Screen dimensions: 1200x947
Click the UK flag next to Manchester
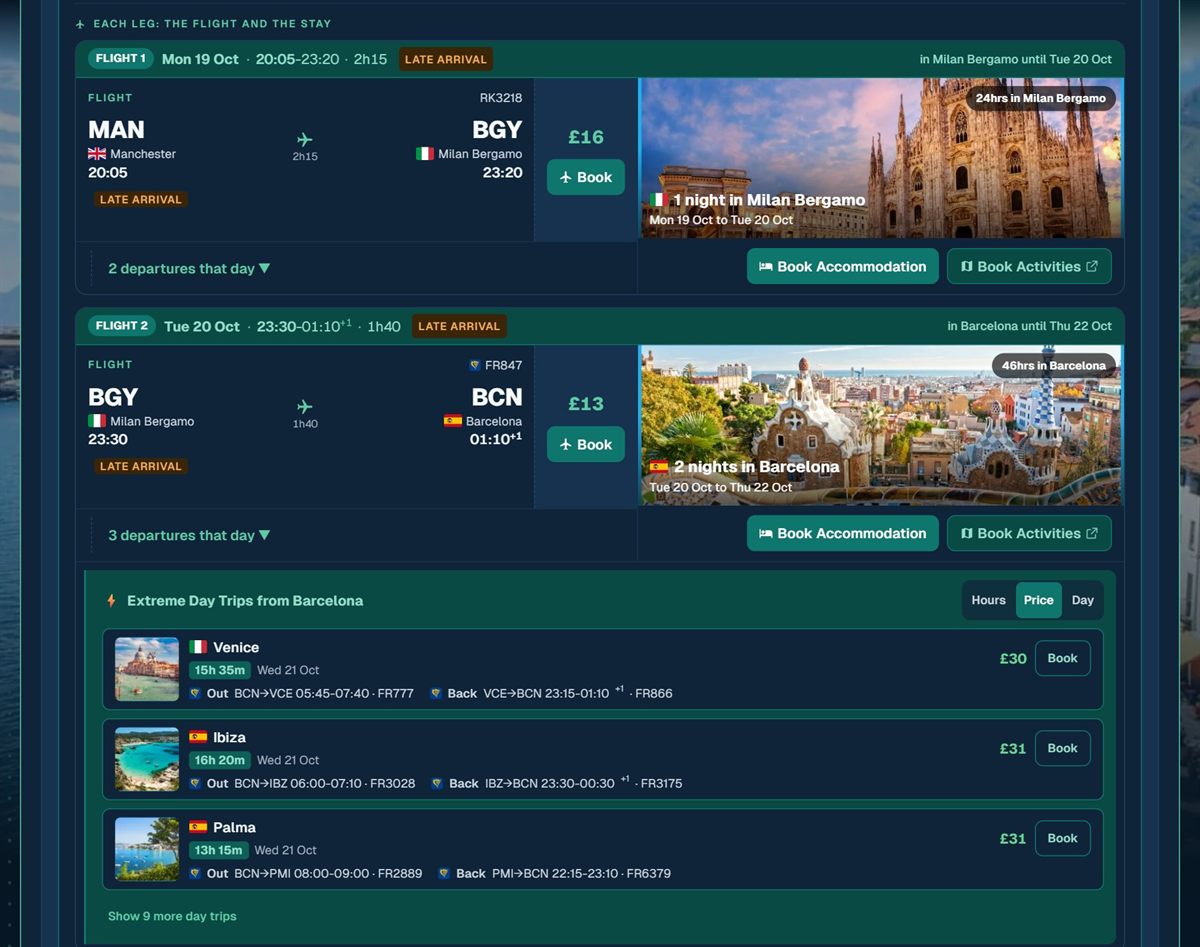pyautogui.click(x=97, y=154)
